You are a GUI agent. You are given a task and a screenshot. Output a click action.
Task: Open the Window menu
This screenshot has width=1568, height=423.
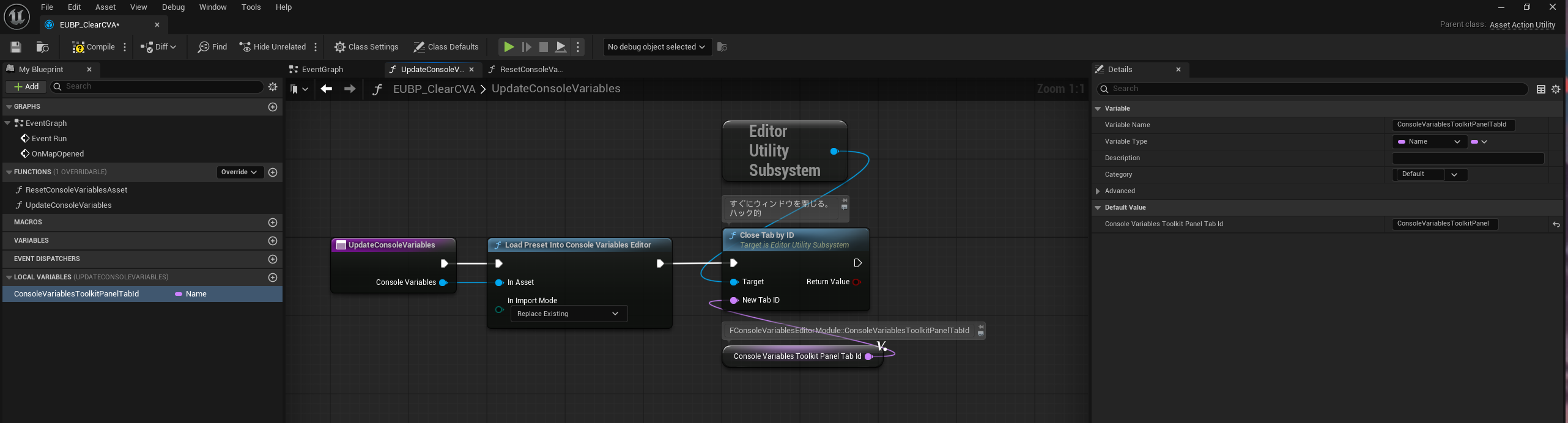pos(213,7)
